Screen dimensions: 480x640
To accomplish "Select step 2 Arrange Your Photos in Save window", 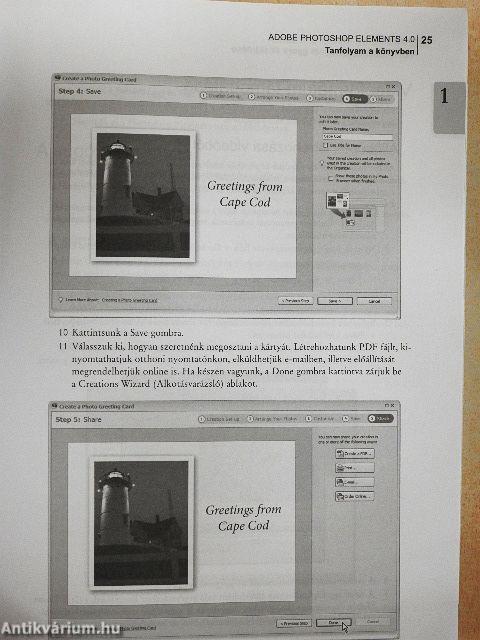I will point(273,97).
